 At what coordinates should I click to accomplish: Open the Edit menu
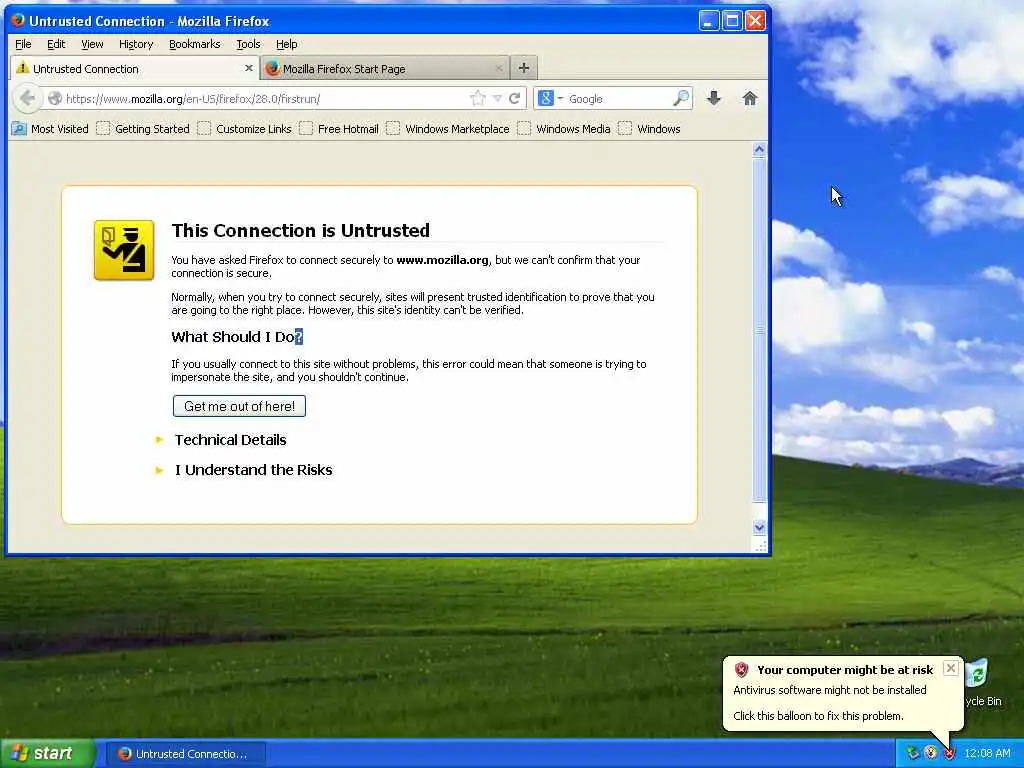click(56, 44)
